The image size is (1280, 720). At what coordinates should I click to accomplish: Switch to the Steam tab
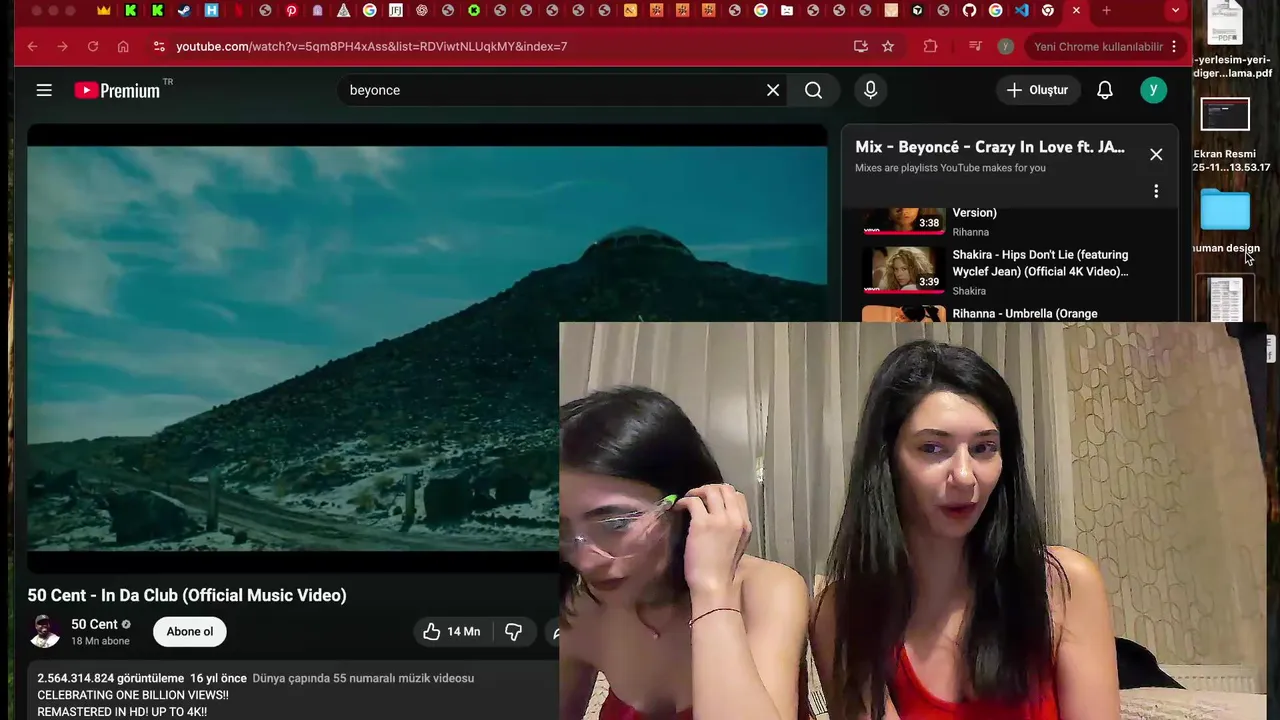point(184,10)
